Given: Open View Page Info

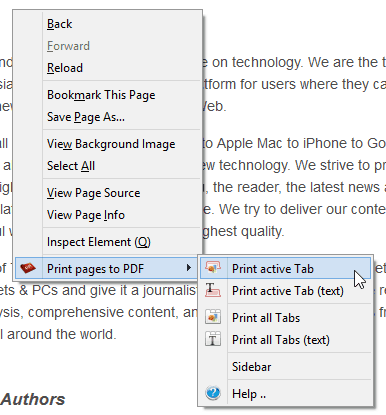Looking at the screenshot, I should [108, 215].
